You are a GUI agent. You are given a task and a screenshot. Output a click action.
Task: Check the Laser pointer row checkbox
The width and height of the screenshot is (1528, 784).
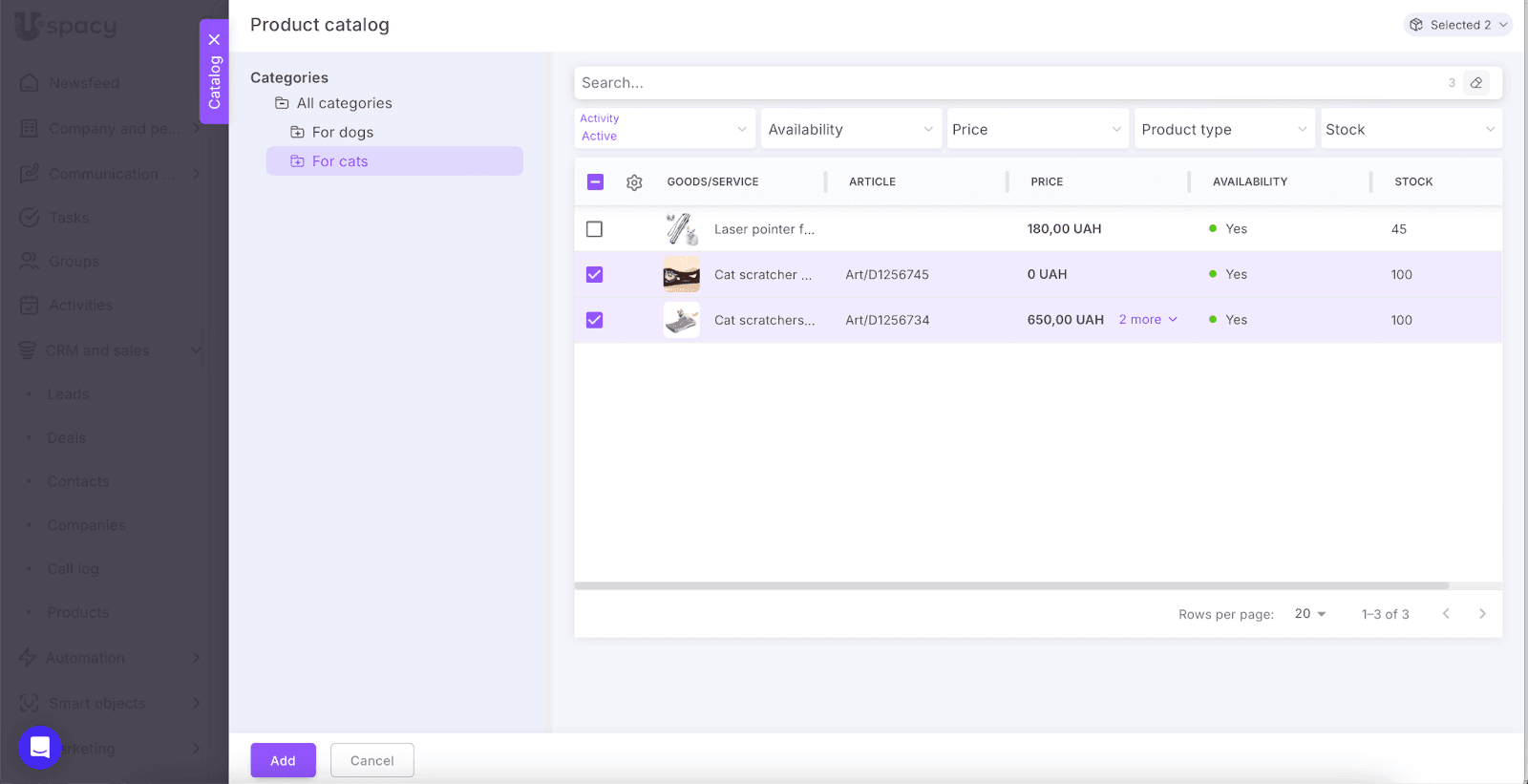click(594, 229)
